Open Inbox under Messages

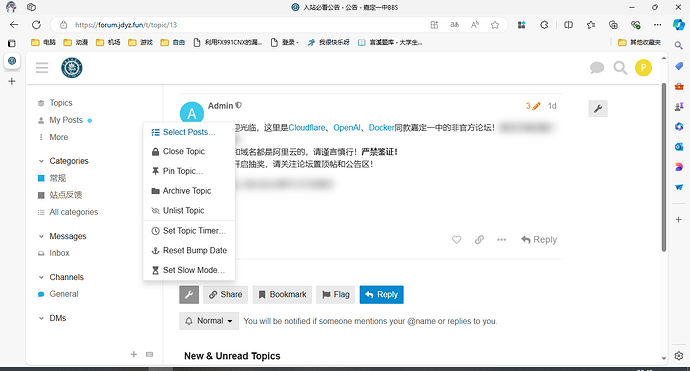click(59, 253)
